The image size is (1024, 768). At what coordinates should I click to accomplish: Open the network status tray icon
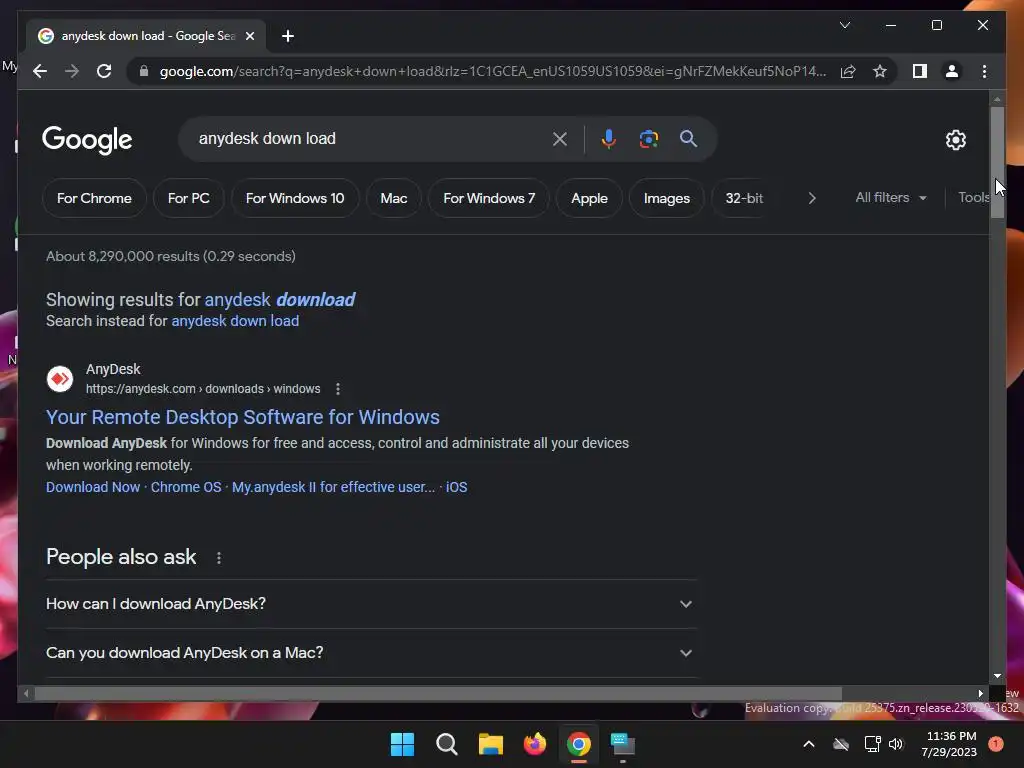(872, 744)
